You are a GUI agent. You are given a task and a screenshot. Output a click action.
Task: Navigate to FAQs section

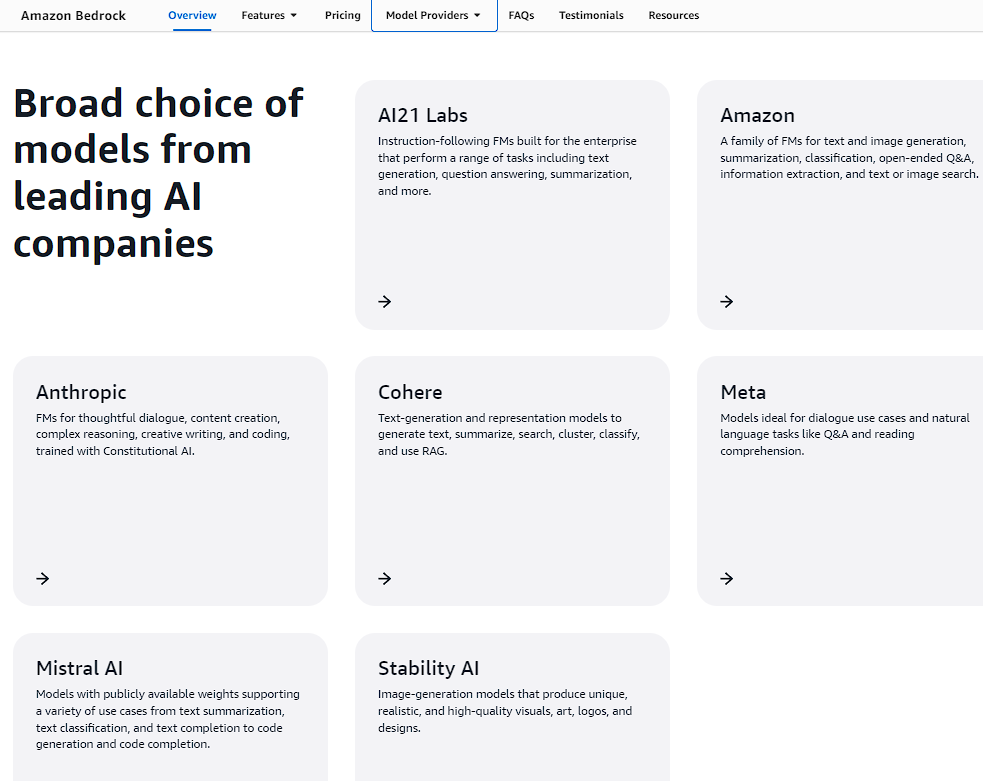click(521, 16)
